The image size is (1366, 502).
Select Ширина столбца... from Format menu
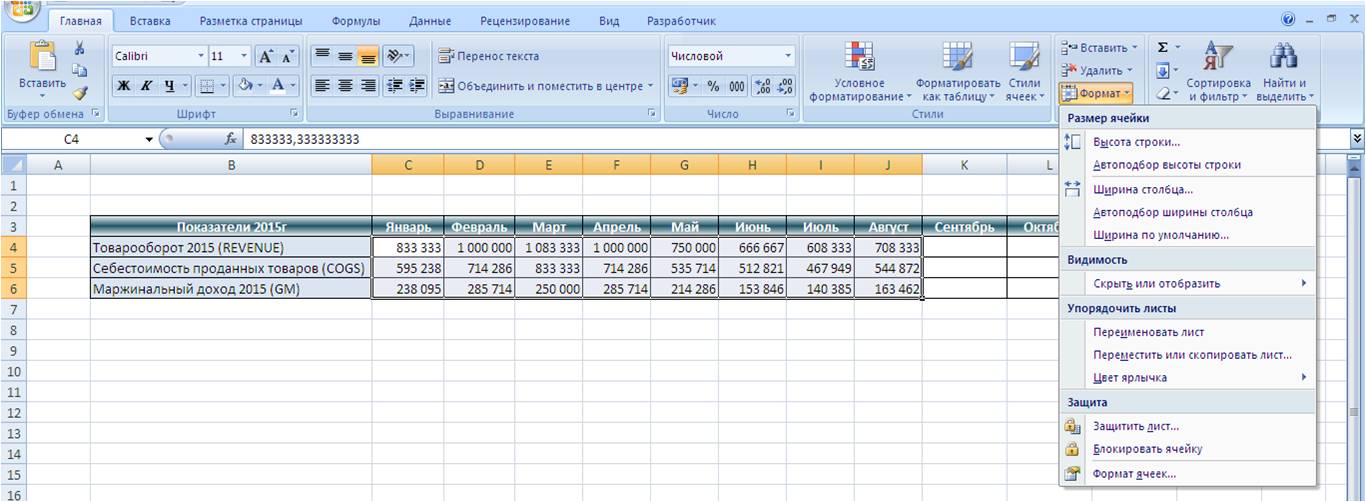click(1143, 189)
